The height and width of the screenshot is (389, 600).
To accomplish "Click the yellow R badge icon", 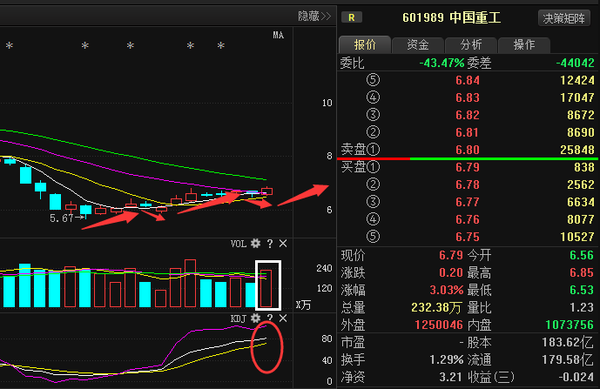I will (x=351, y=18).
